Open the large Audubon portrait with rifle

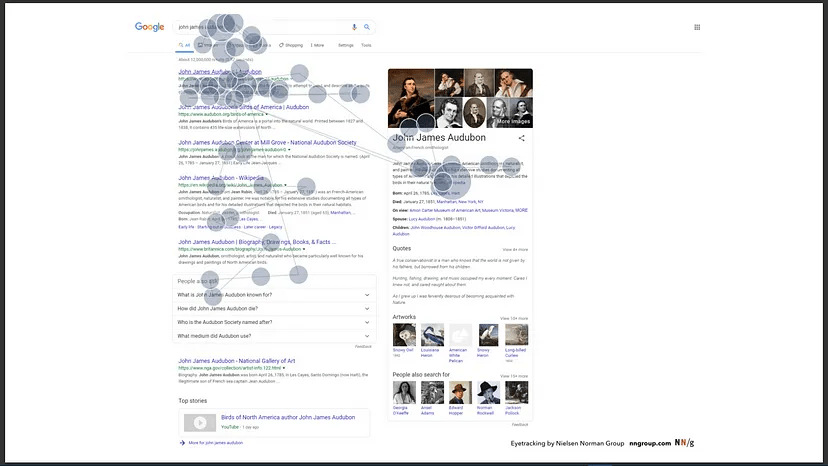[x=411, y=98]
